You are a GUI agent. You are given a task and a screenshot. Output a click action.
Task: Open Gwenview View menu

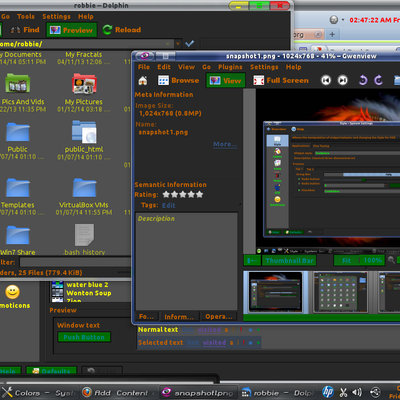186,67
